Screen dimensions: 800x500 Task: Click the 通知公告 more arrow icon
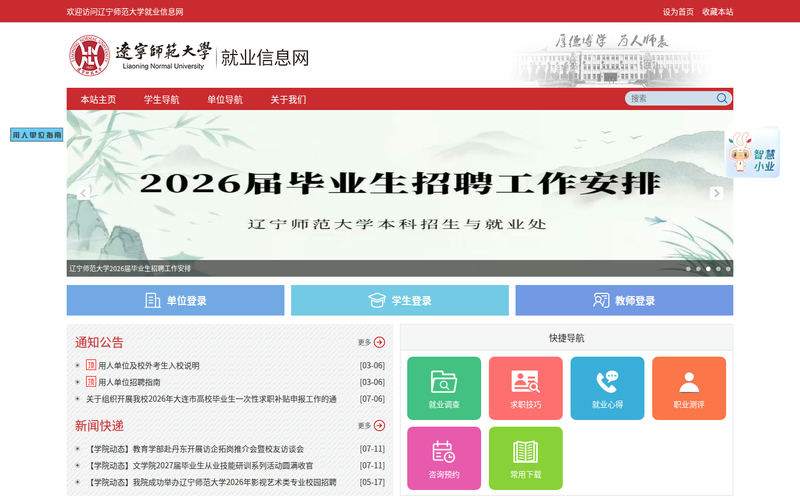(x=379, y=342)
